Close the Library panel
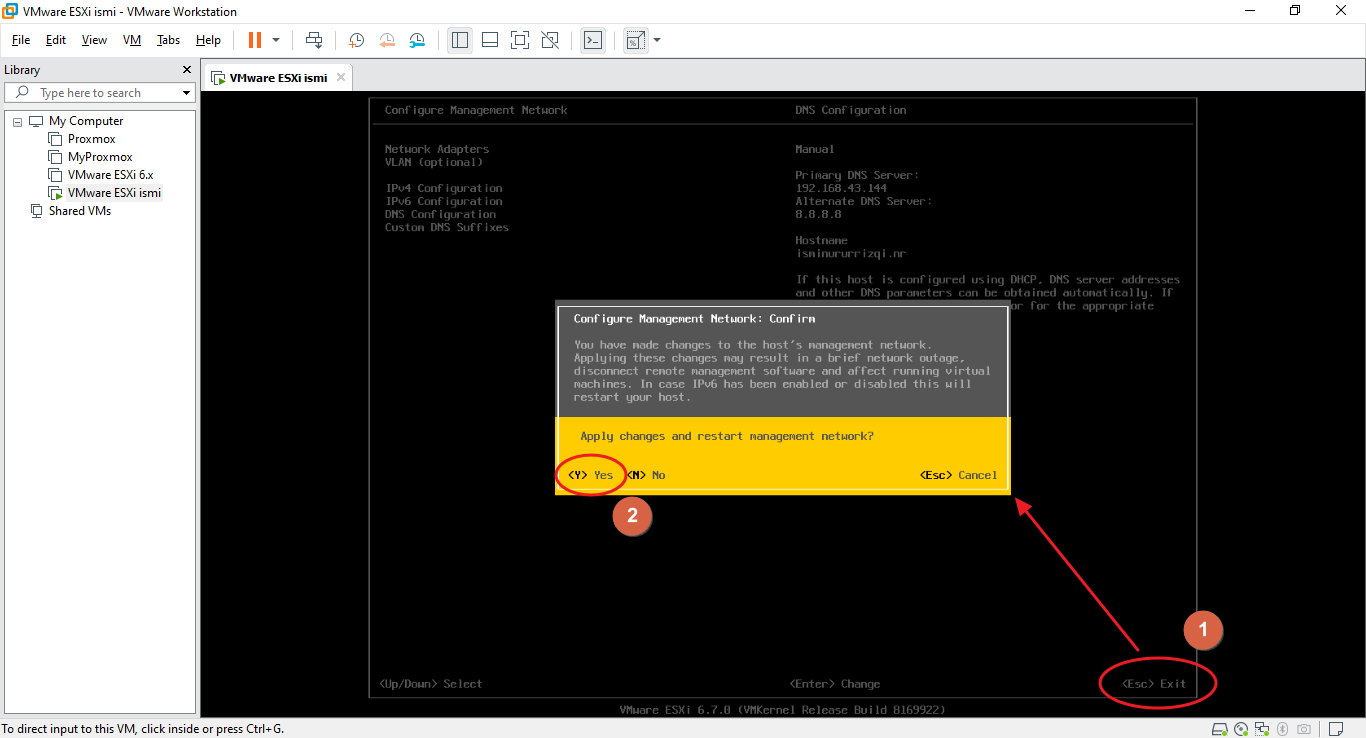This screenshot has width=1366, height=738. coord(186,70)
